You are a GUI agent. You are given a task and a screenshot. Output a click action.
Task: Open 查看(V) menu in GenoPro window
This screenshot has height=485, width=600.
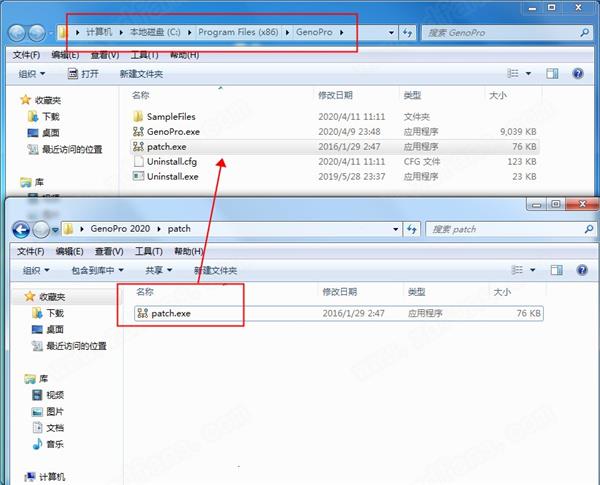coord(105,55)
